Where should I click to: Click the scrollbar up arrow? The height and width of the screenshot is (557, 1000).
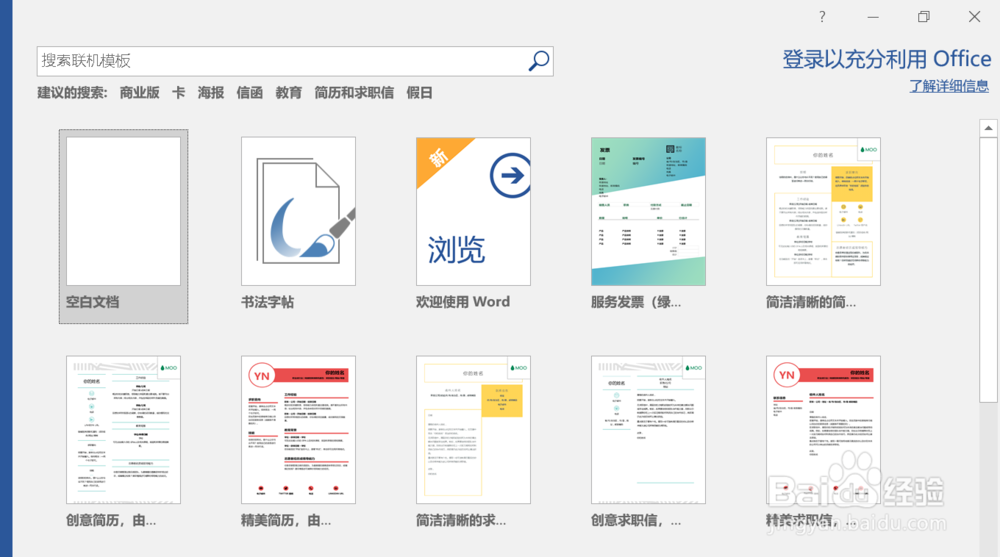pyautogui.click(x=988, y=128)
